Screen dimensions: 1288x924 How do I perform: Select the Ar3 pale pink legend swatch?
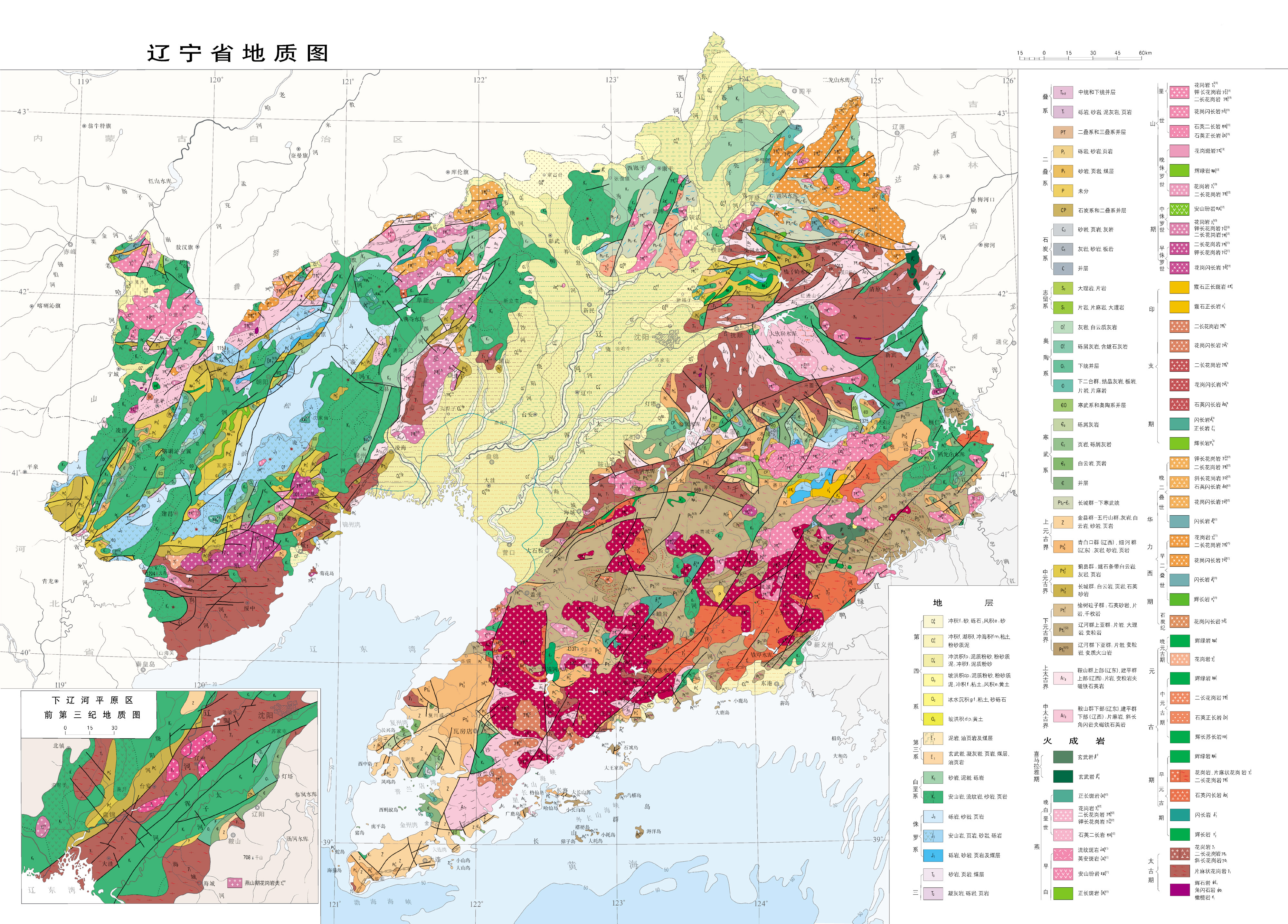[x=1063, y=678]
